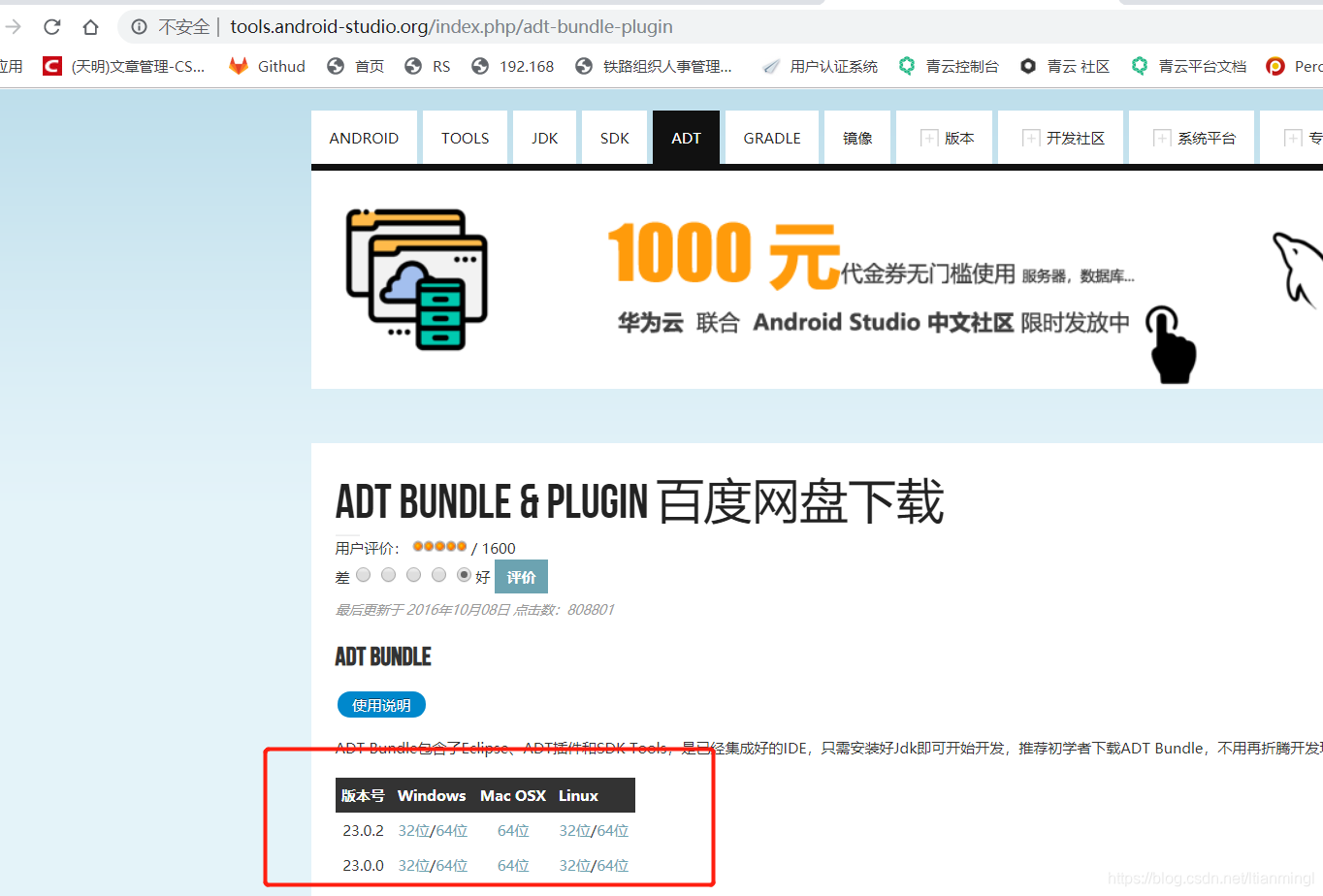Select the fourth rating radio button
The width and height of the screenshot is (1323, 896).
tap(439, 575)
